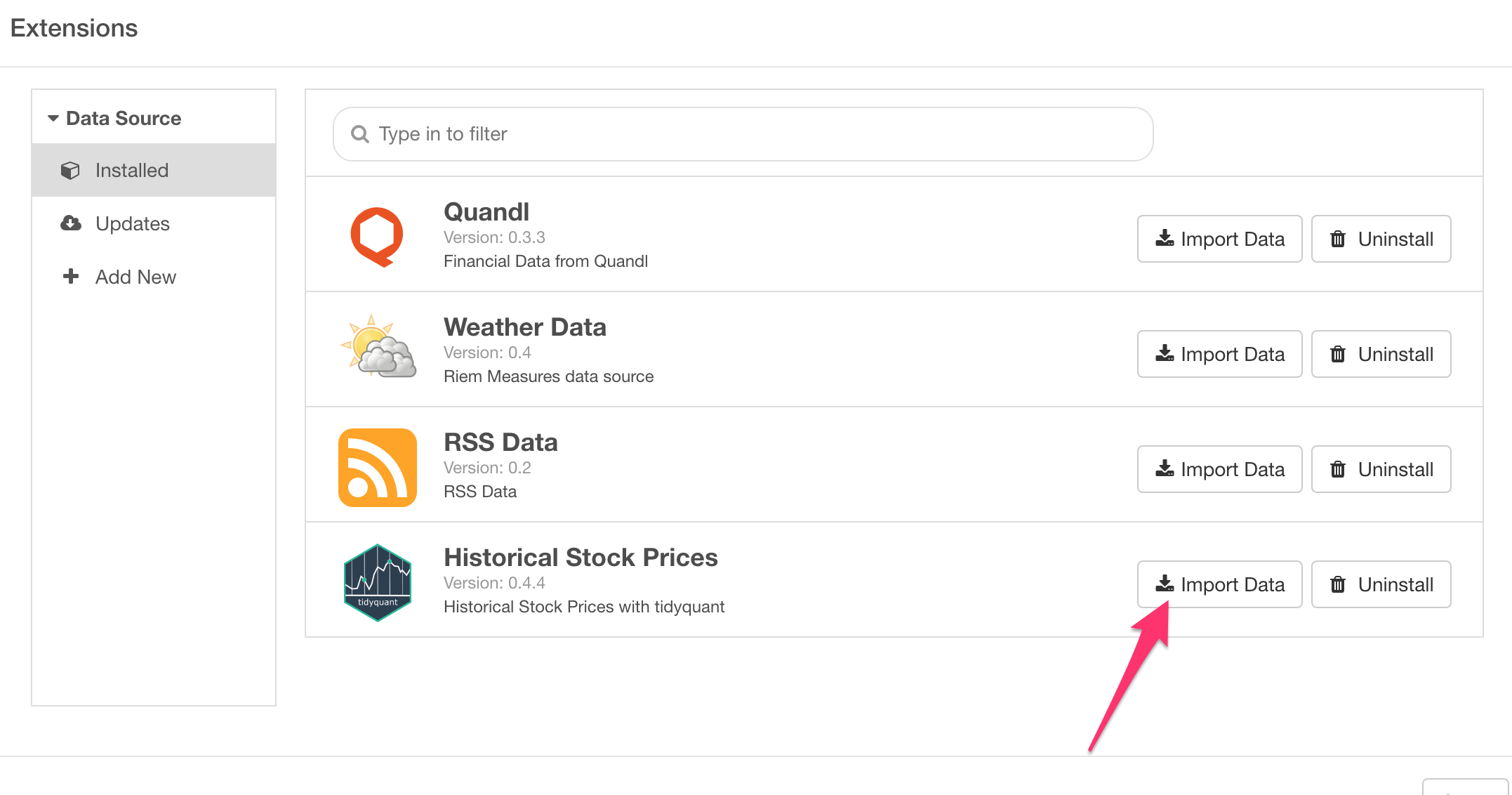Click the magnifier icon in filter box
Screen dimensions: 1512x795
[x=360, y=134]
